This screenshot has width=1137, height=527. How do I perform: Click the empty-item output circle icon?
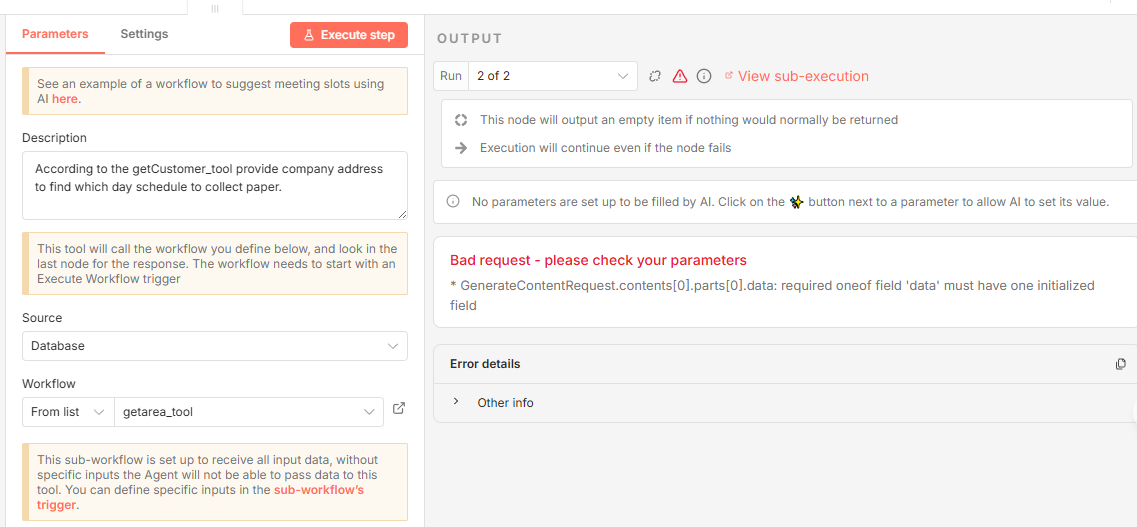click(x=461, y=120)
